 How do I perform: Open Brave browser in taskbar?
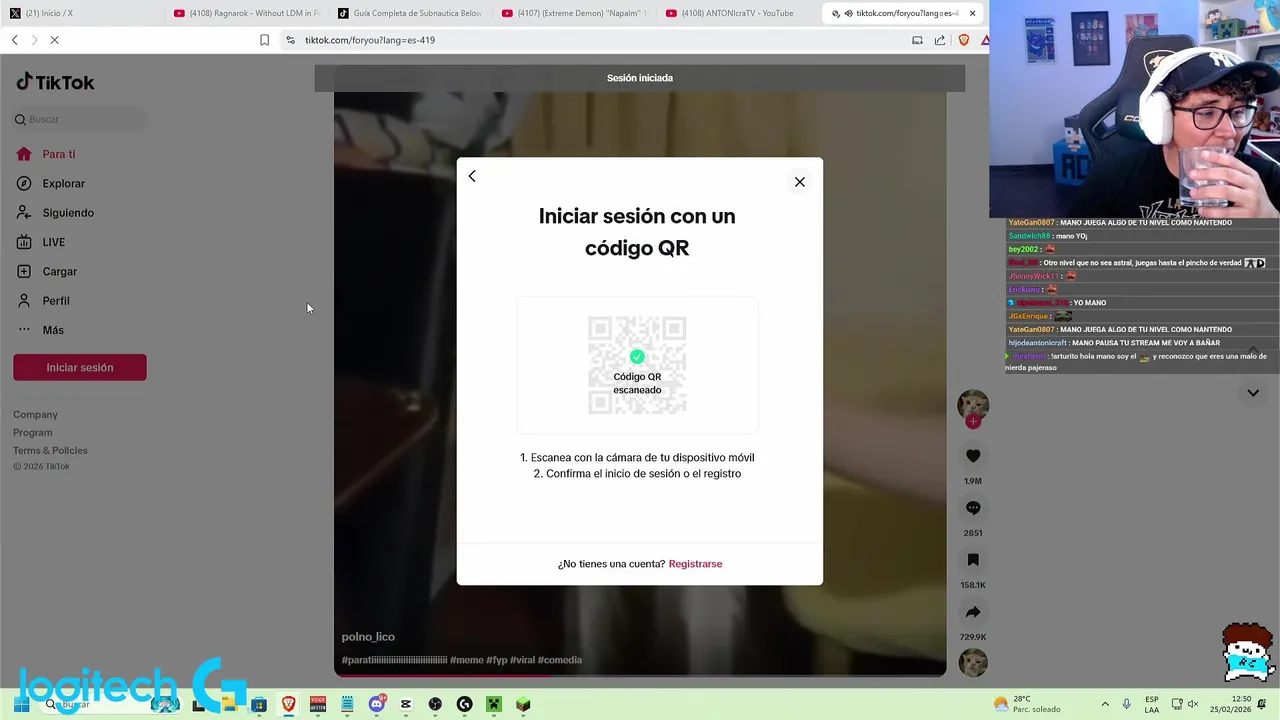click(x=289, y=704)
